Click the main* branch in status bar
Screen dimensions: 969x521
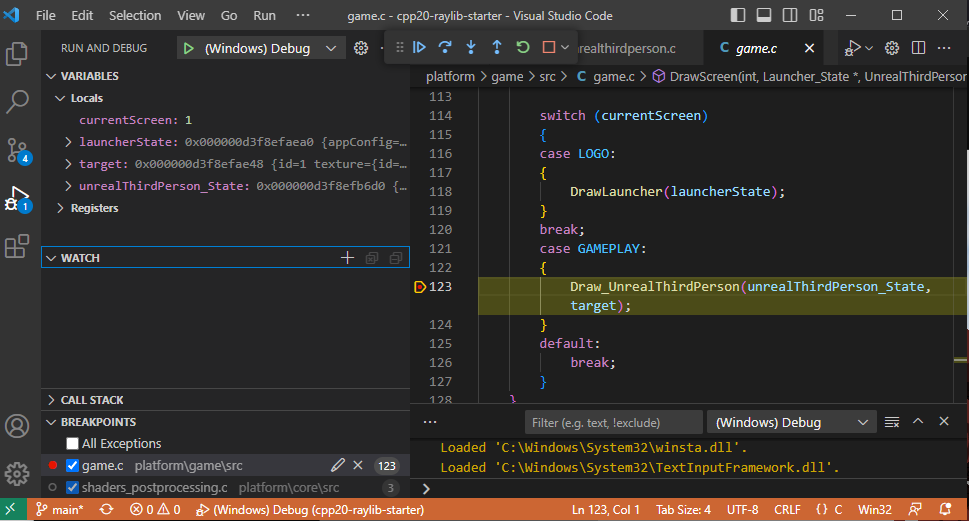pyautogui.click(x=59, y=510)
